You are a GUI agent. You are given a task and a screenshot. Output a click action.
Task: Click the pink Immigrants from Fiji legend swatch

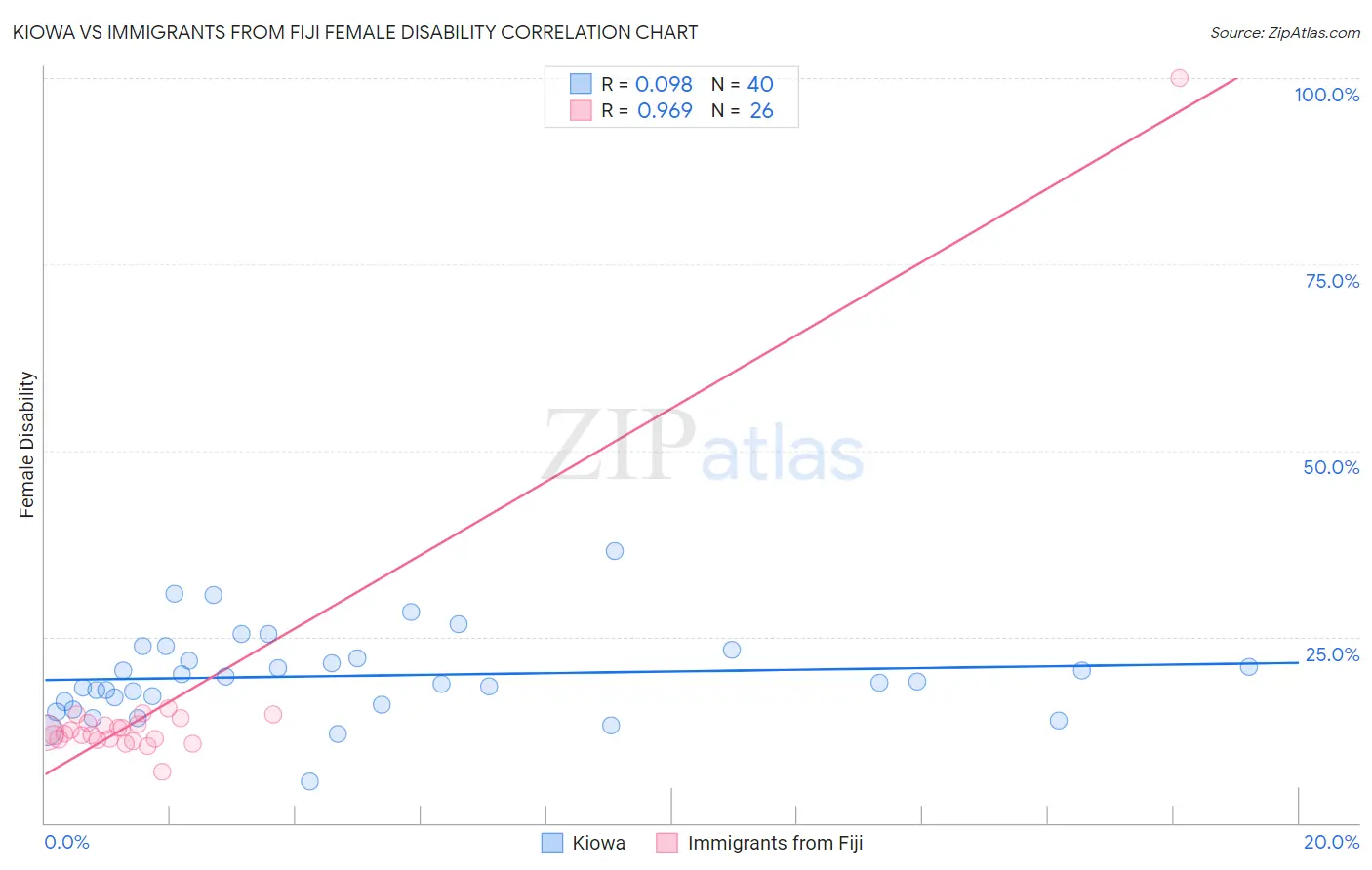click(x=667, y=843)
